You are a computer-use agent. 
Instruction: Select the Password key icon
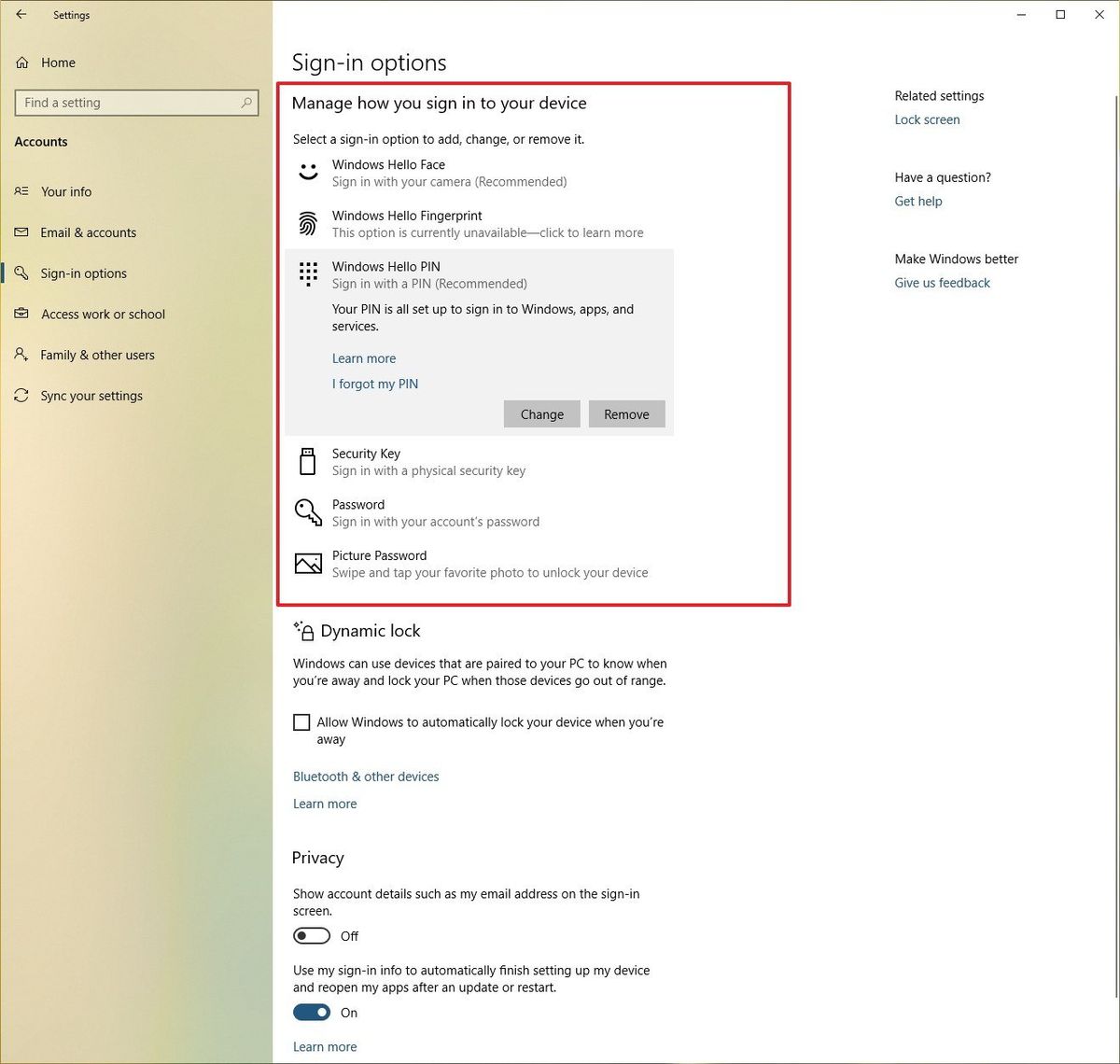click(x=308, y=512)
